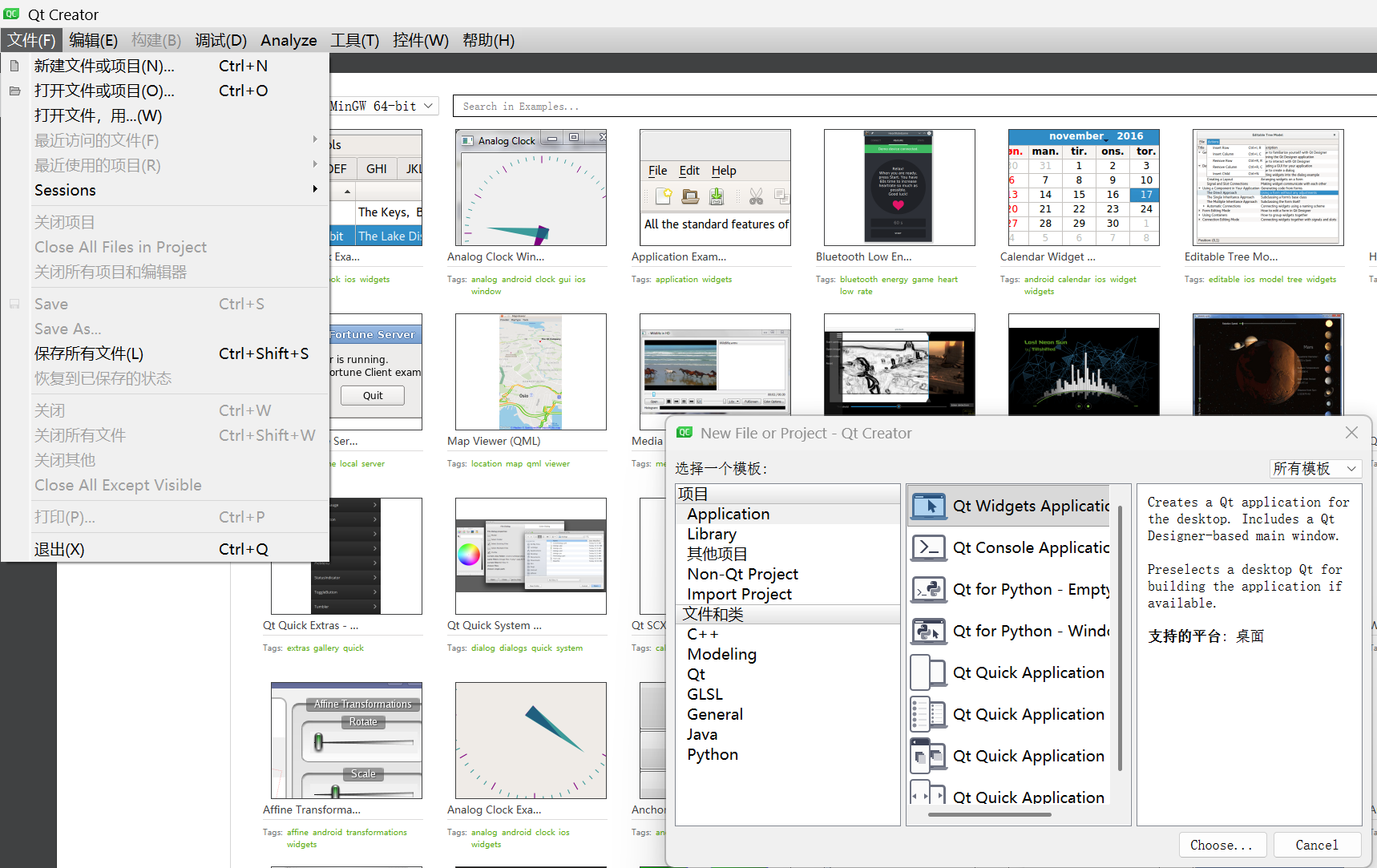Select 退出(X) to quit Qt Creator
Image resolution: width=1377 pixels, height=868 pixels.
(x=165, y=549)
